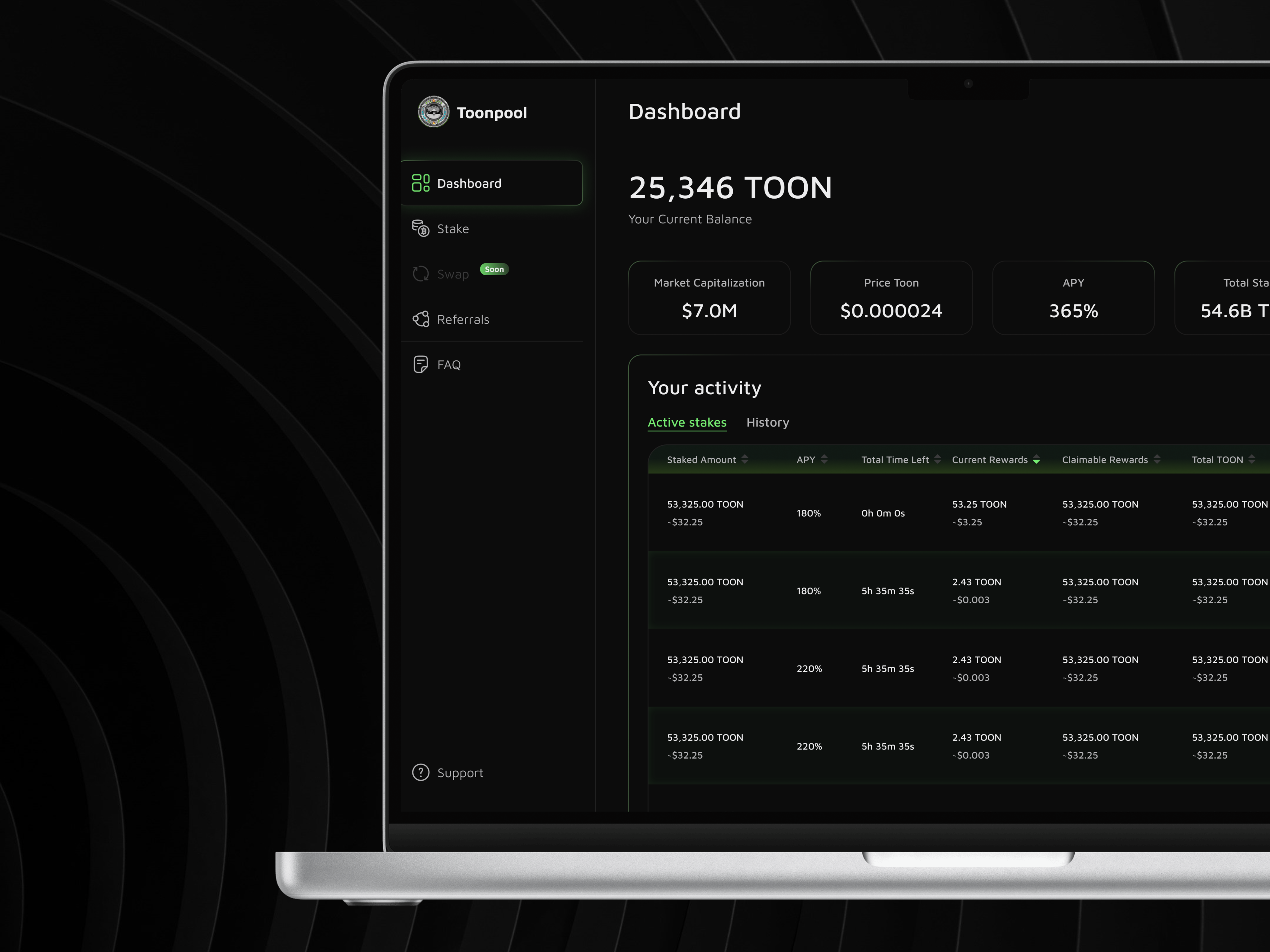
Task: Open the Stake section via its coin icon
Action: 421,228
